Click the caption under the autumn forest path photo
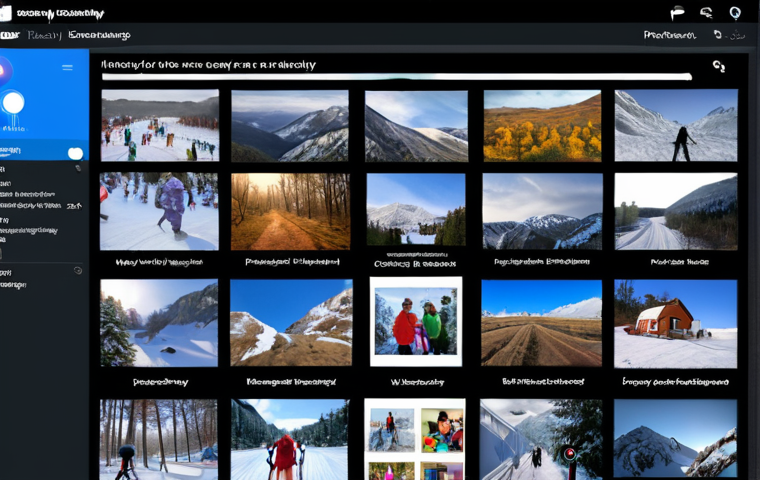Viewport: 760px width, 480px height. tap(292, 262)
